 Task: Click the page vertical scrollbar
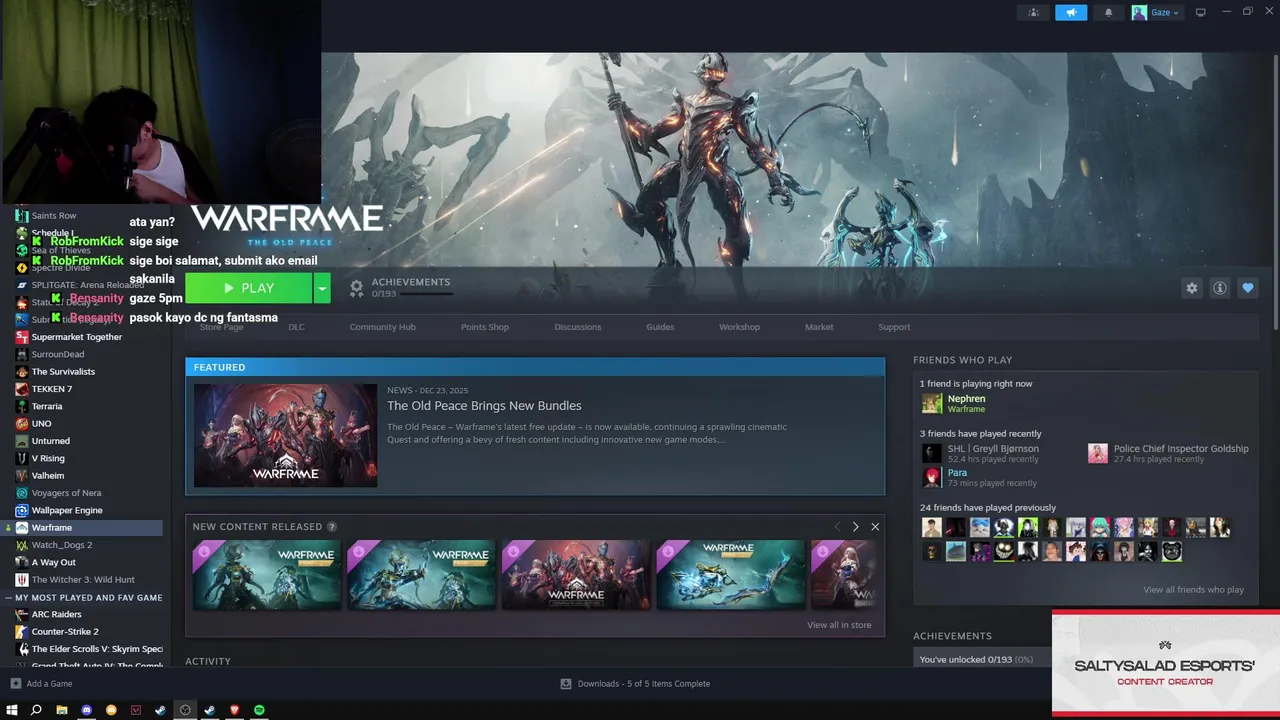1276,190
